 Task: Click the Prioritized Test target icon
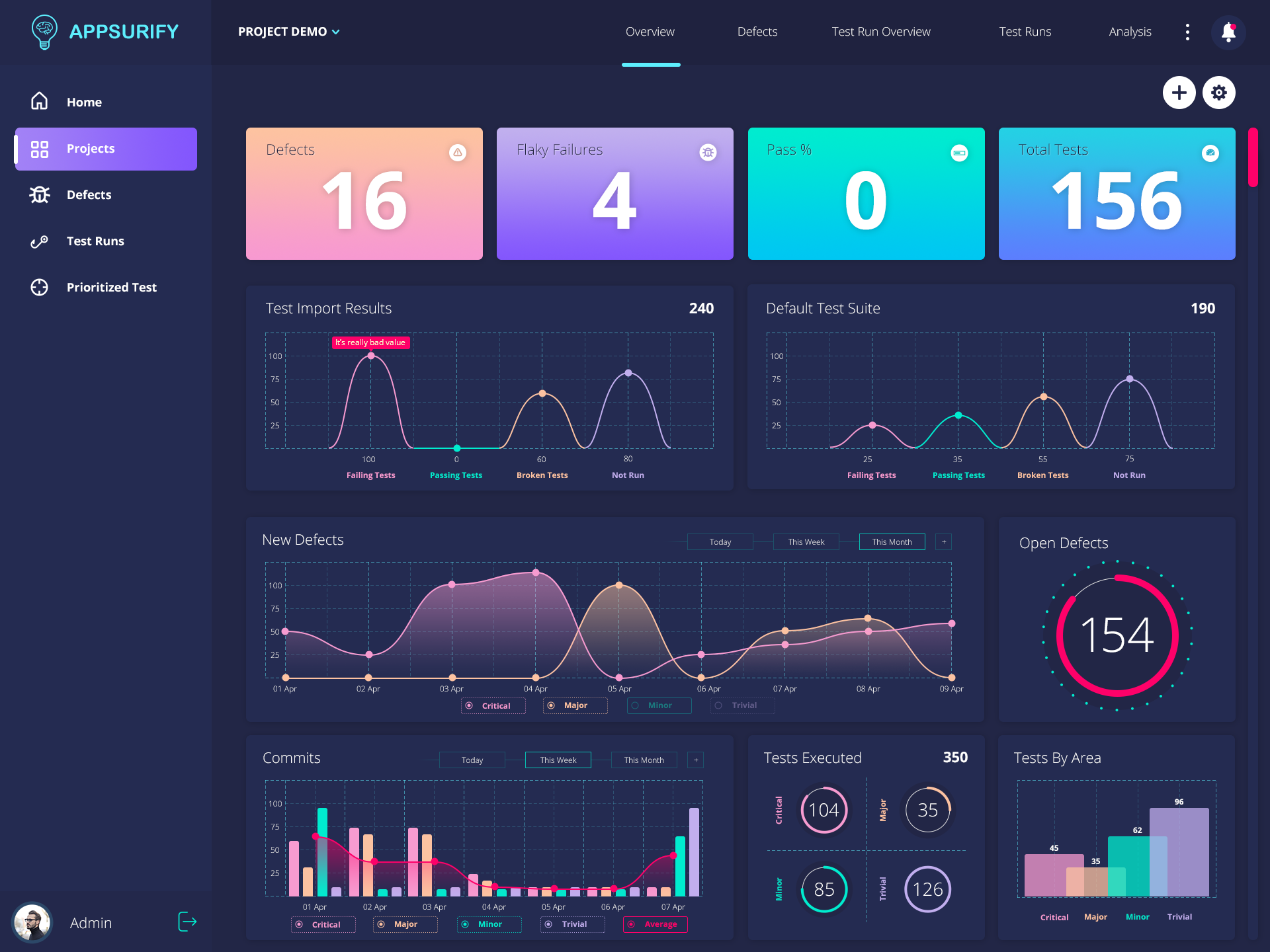tap(40, 288)
